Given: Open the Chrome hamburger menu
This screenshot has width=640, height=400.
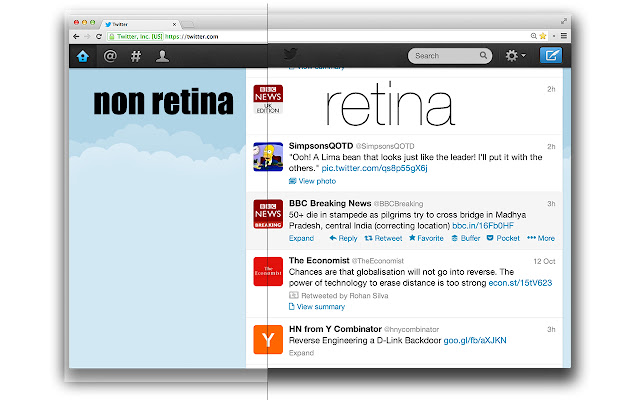Looking at the screenshot, I should [x=564, y=36].
